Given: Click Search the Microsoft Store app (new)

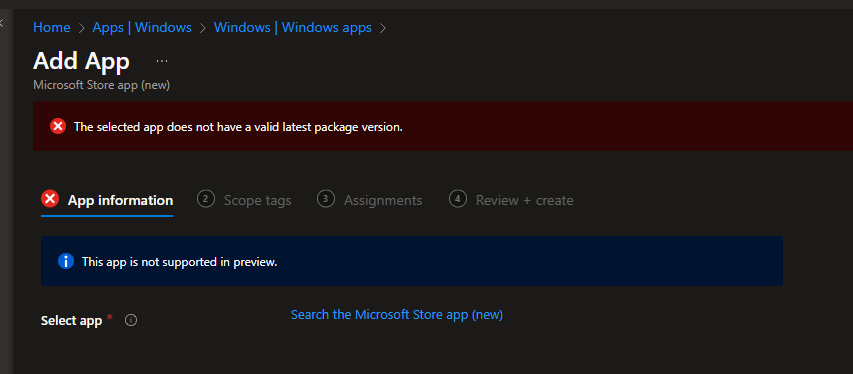Looking at the screenshot, I should pos(397,314).
